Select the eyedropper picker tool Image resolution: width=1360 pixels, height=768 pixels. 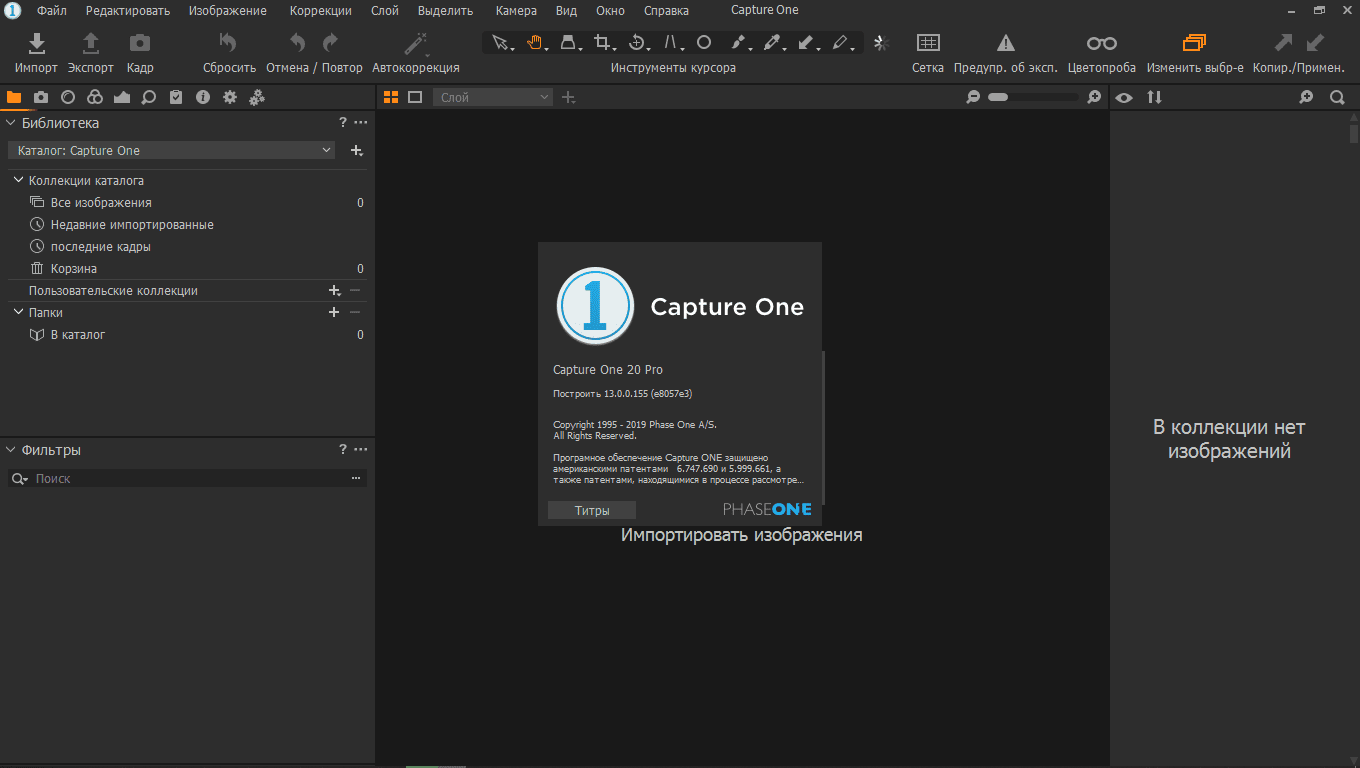click(773, 43)
